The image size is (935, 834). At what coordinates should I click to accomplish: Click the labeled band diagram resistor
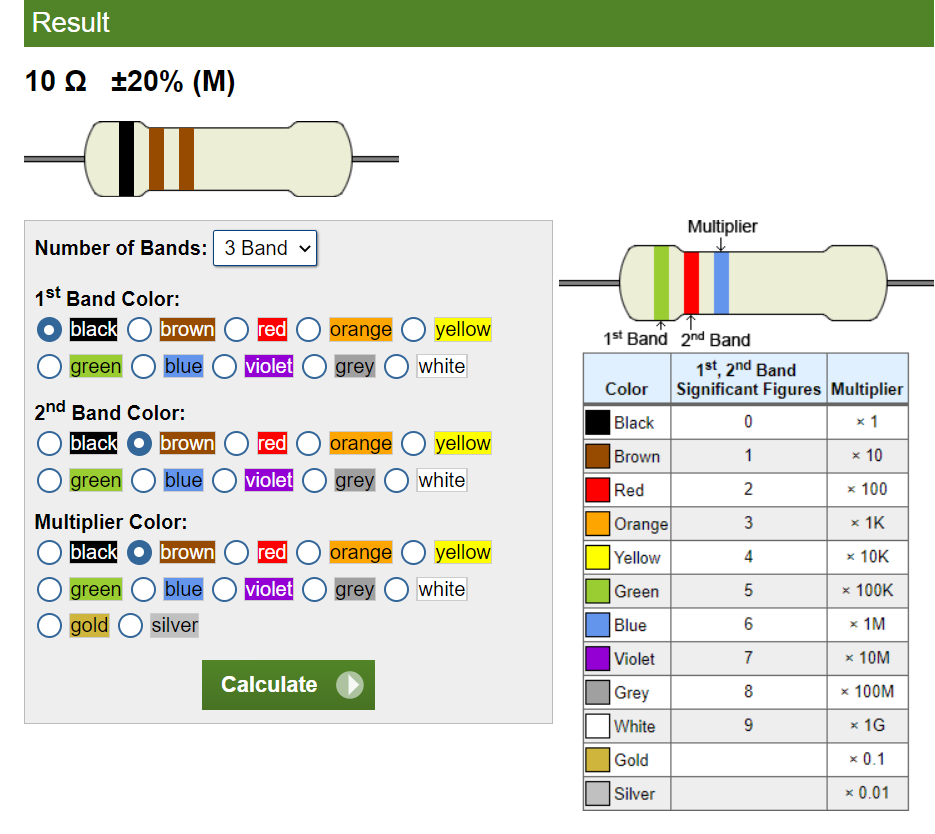[747, 283]
